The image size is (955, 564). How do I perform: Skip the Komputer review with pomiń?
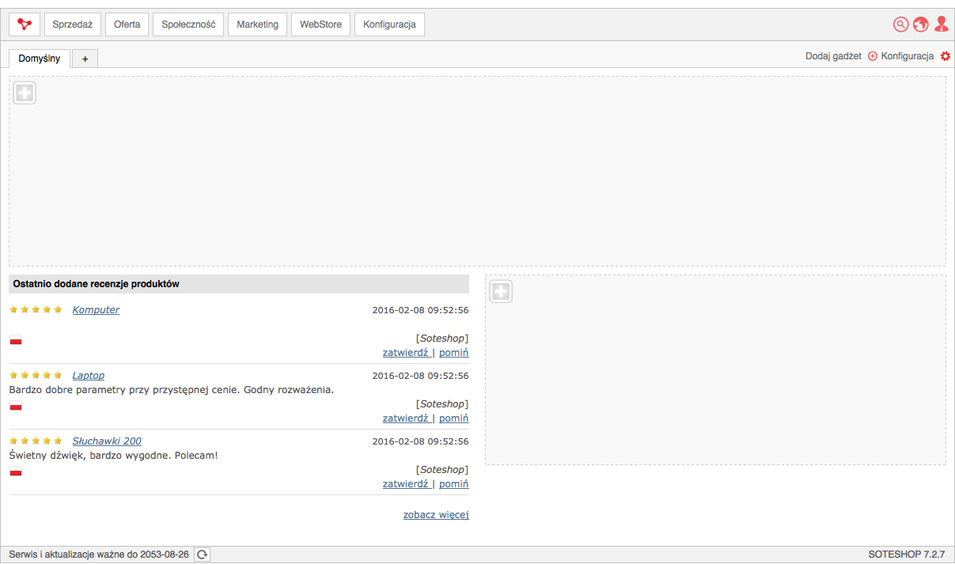(x=454, y=353)
